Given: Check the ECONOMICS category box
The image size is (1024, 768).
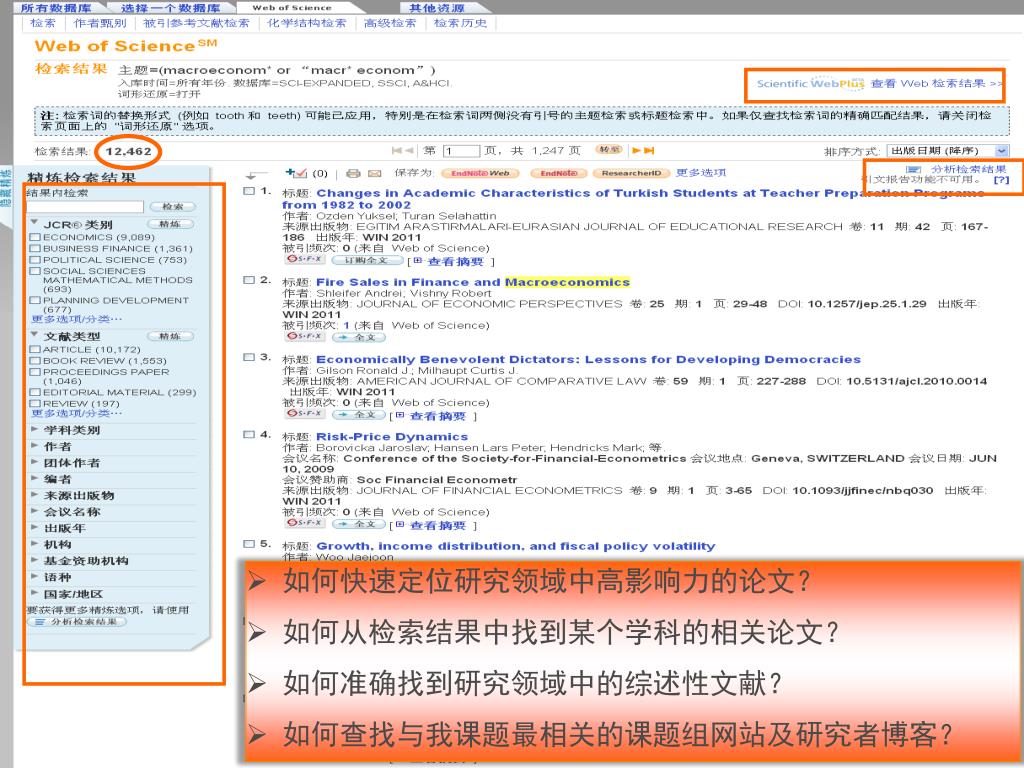Looking at the screenshot, I should click(35, 237).
